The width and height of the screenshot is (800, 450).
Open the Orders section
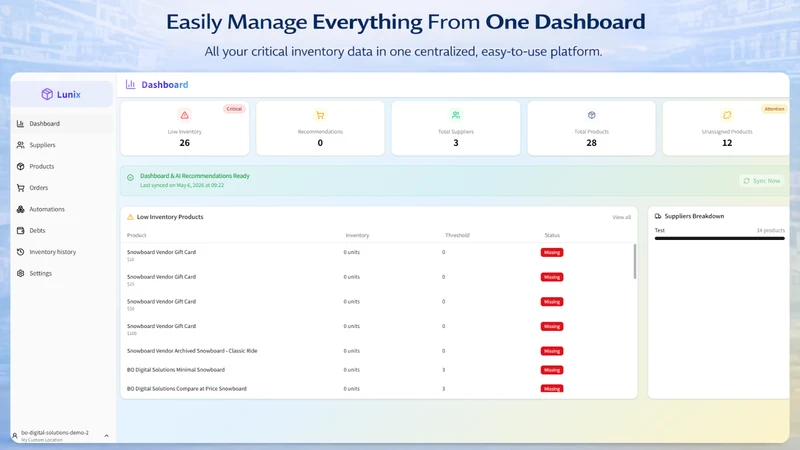(62, 188)
